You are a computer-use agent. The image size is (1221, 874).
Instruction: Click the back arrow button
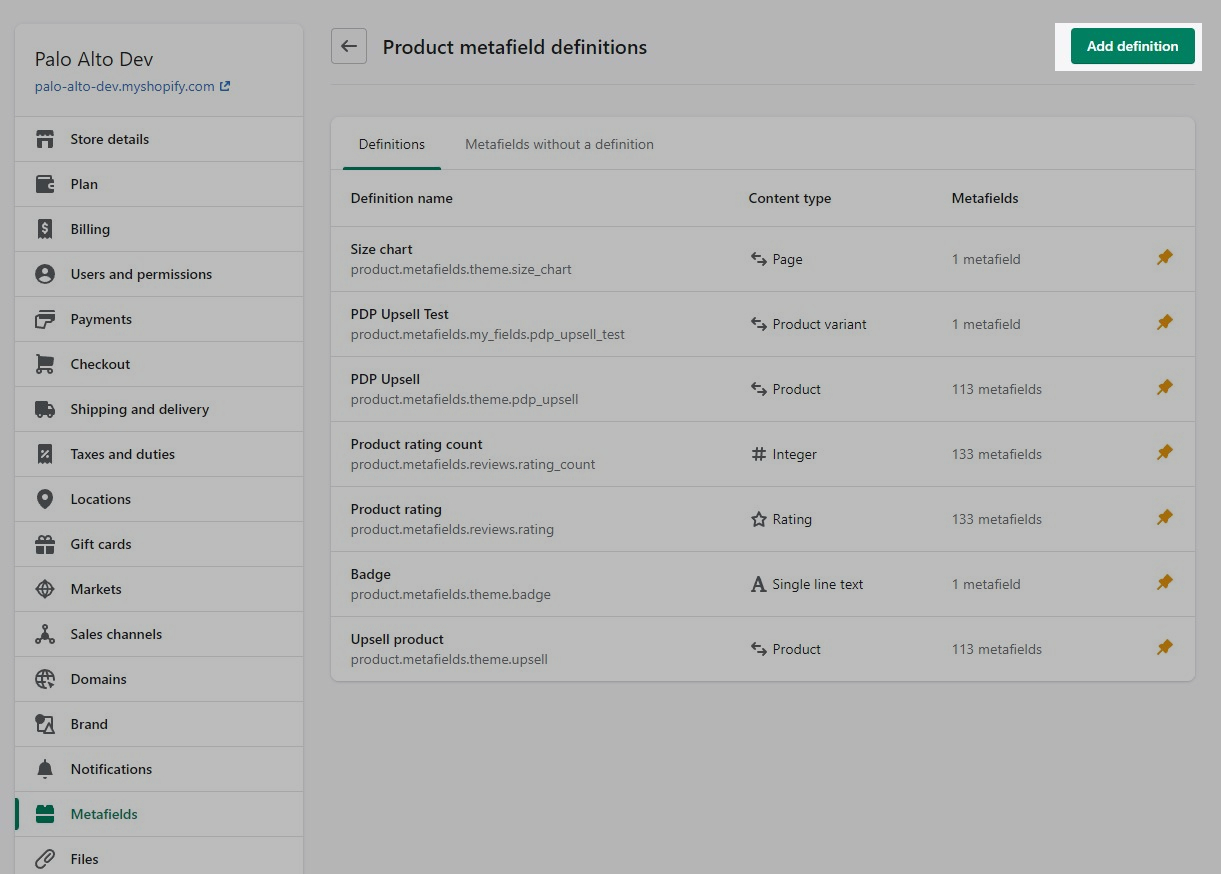pos(349,46)
